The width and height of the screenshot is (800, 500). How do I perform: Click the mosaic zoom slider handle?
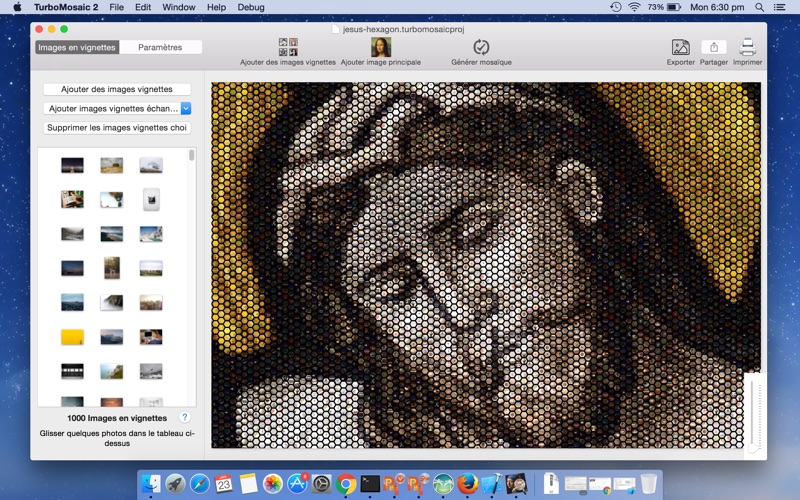pyautogui.click(x=754, y=448)
